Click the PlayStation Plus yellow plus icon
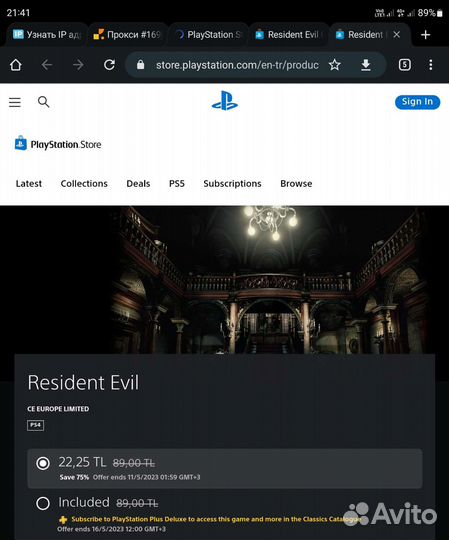This screenshot has width=449, height=540. click(63, 519)
